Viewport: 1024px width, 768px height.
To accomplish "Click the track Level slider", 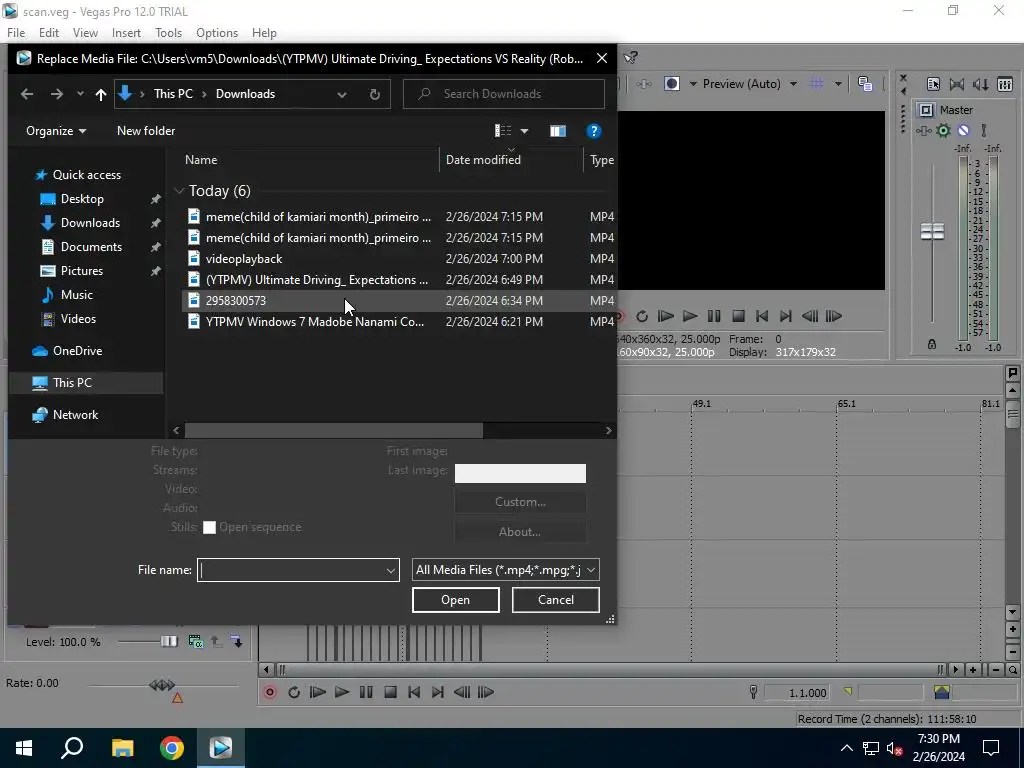I will [169, 641].
